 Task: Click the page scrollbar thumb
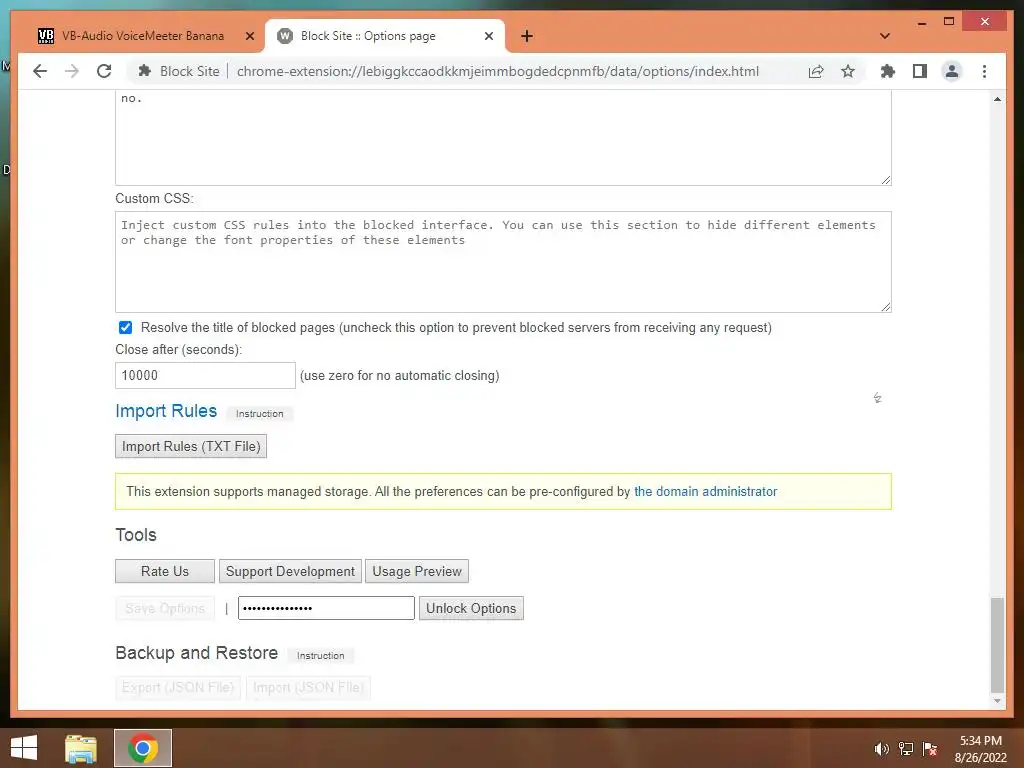[x=997, y=645]
